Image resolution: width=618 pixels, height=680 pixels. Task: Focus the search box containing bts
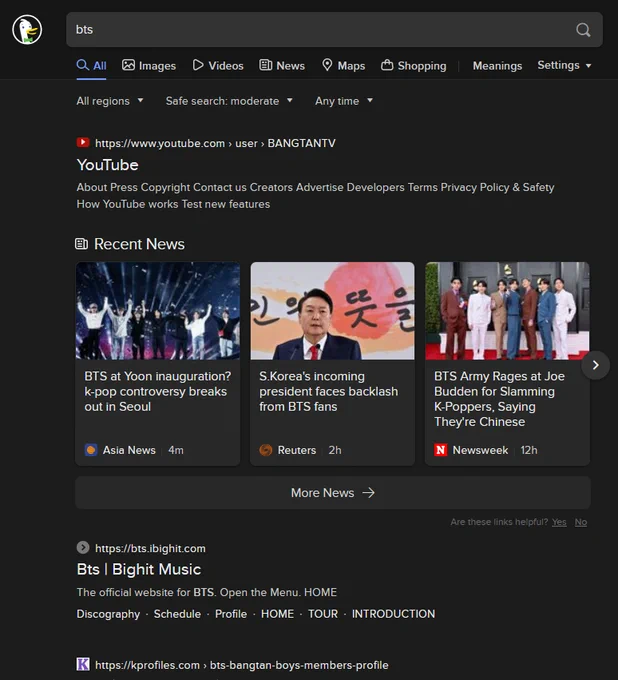point(334,29)
